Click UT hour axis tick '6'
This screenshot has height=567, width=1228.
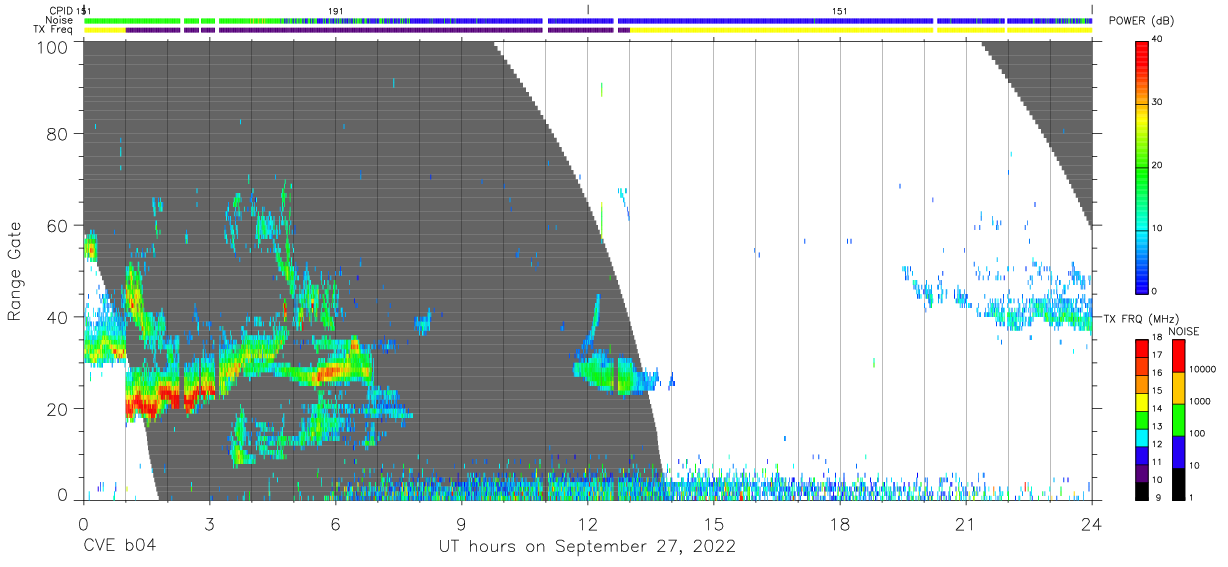point(335,523)
